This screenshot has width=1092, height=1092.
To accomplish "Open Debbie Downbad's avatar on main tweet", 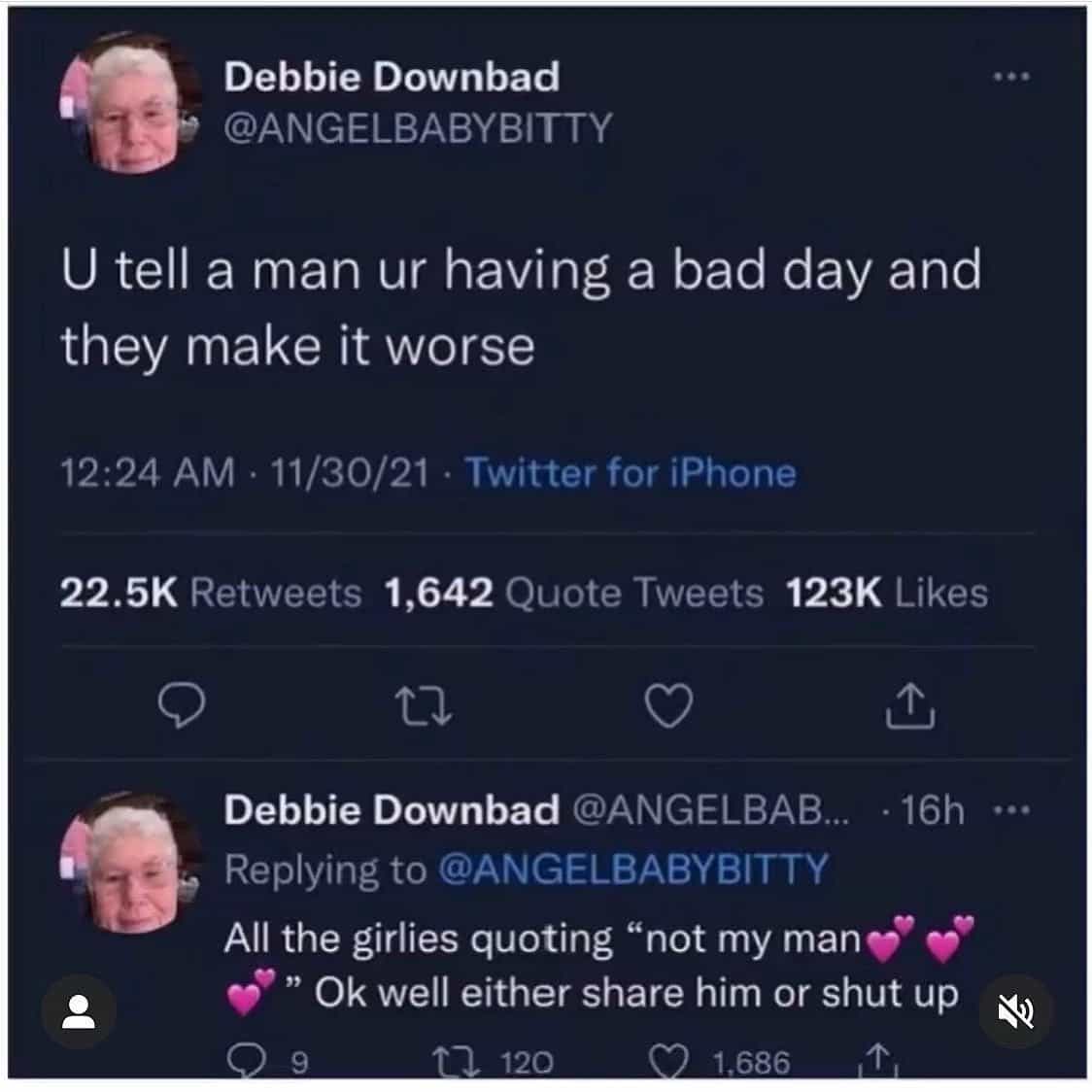I will pos(130,102).
